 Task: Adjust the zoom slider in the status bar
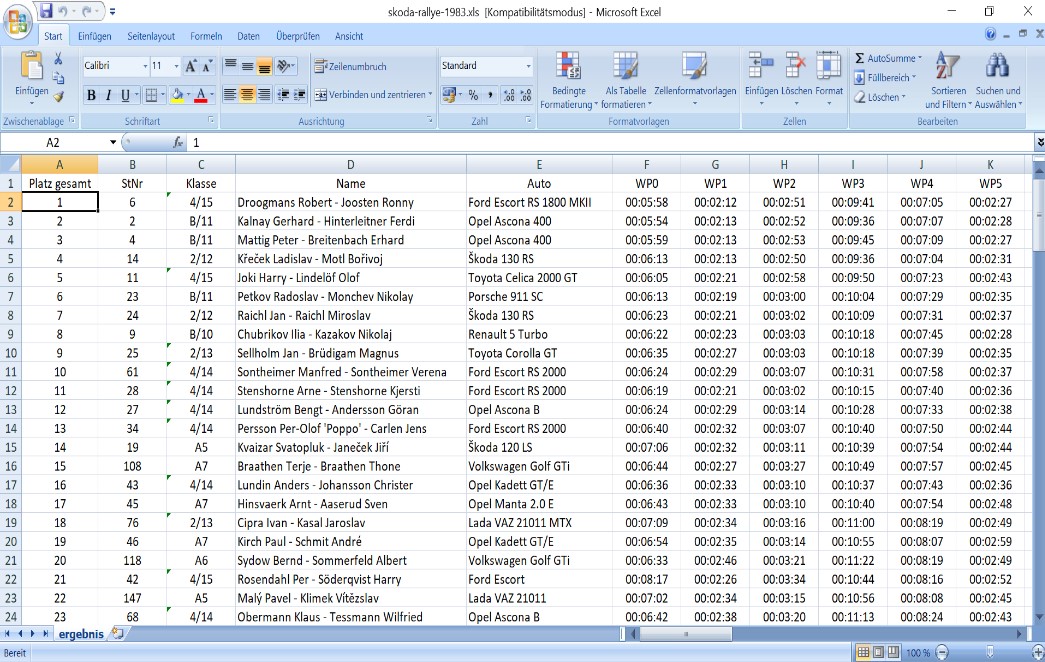tap(990, 652)
